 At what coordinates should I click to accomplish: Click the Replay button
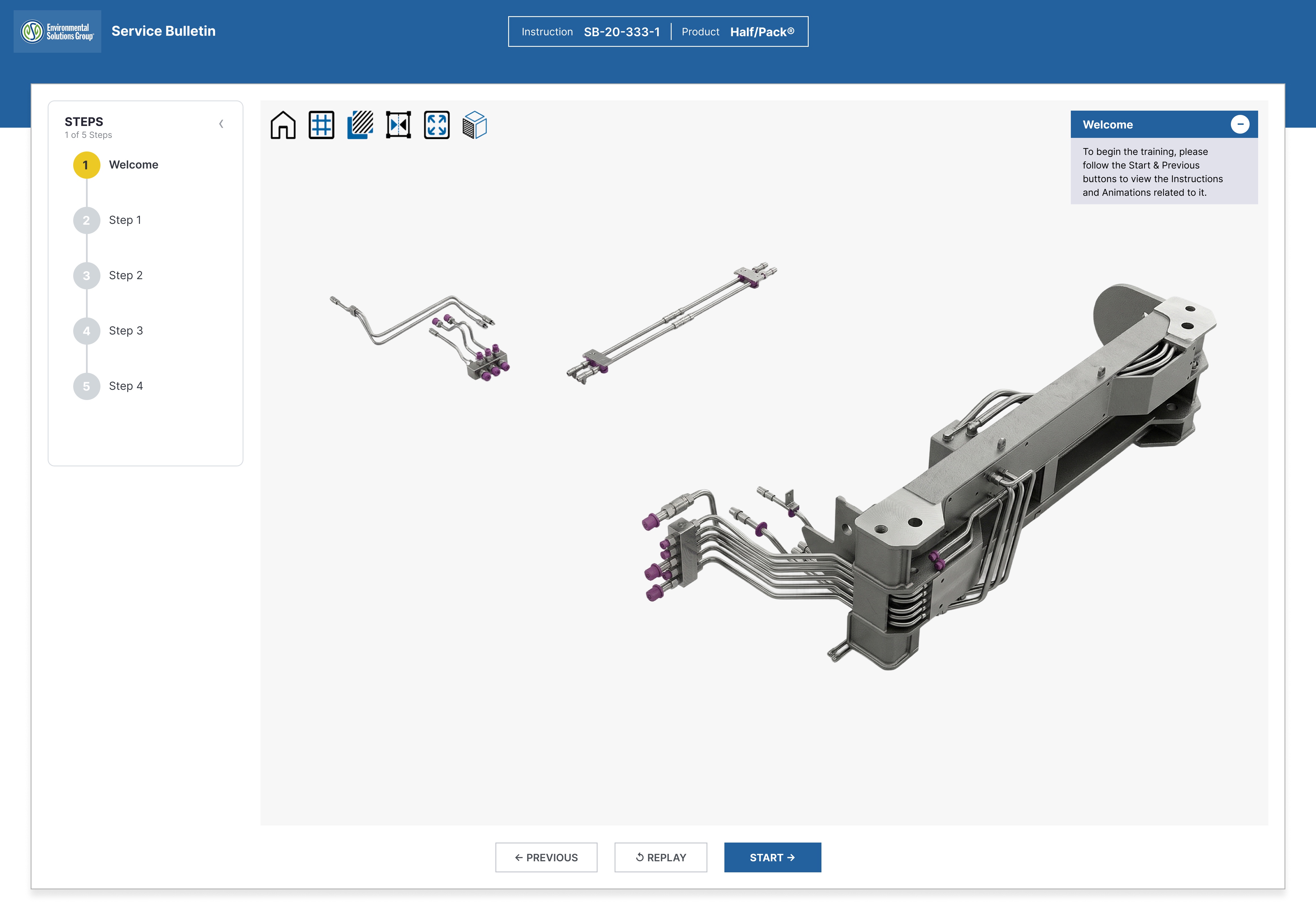660,858
